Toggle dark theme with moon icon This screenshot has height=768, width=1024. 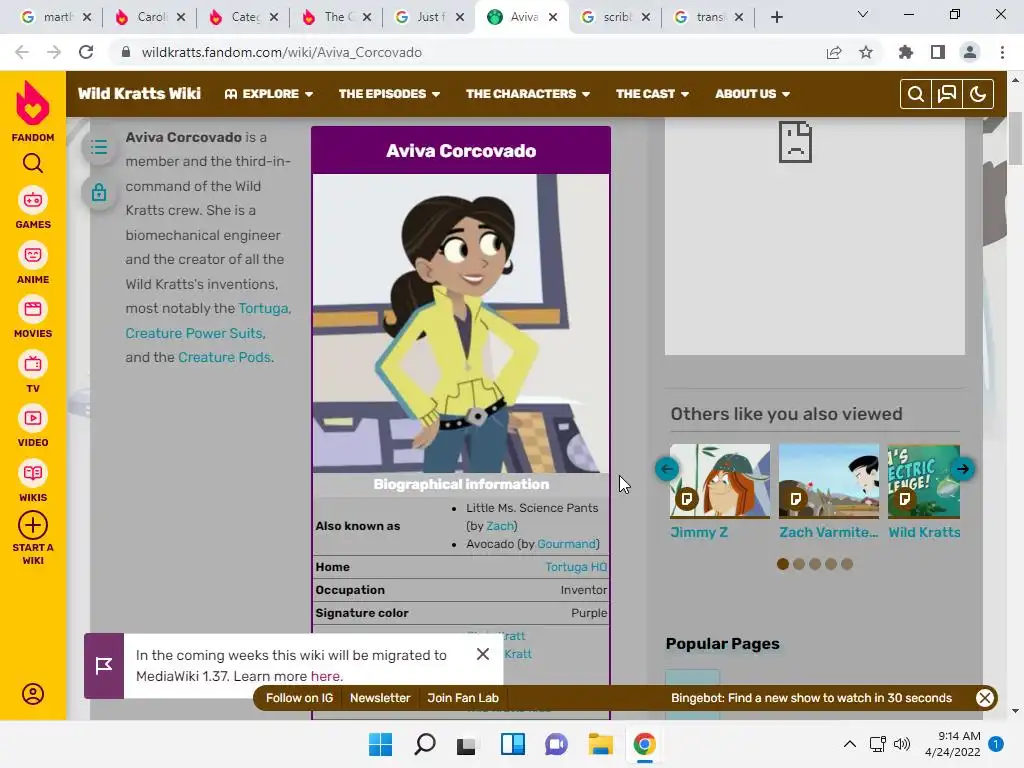(x=978, y=94)
